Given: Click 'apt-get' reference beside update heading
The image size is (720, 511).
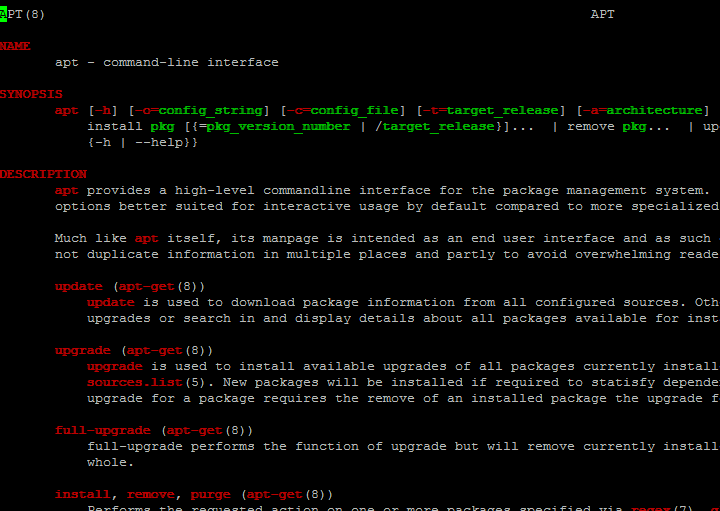Looking at the screenshot, I should pyautogui.click(x=146, y=286).
